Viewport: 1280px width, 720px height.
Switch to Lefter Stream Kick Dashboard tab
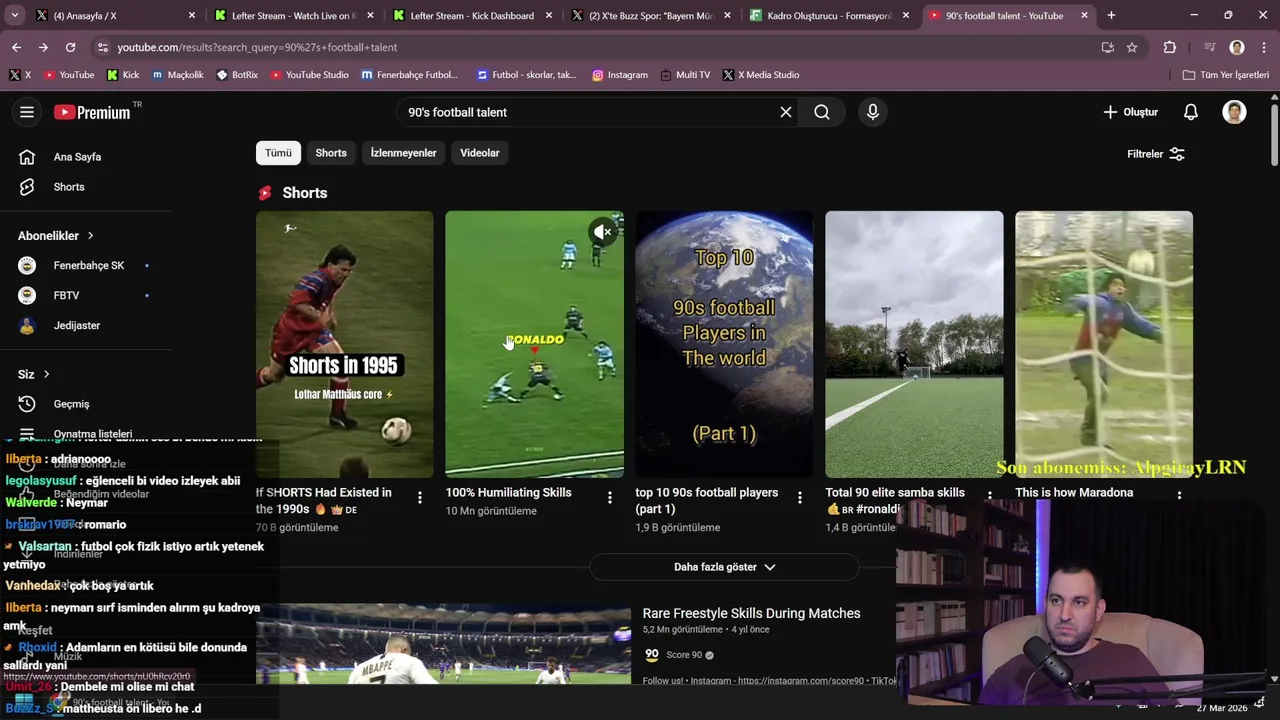click(x=472, y=16)
